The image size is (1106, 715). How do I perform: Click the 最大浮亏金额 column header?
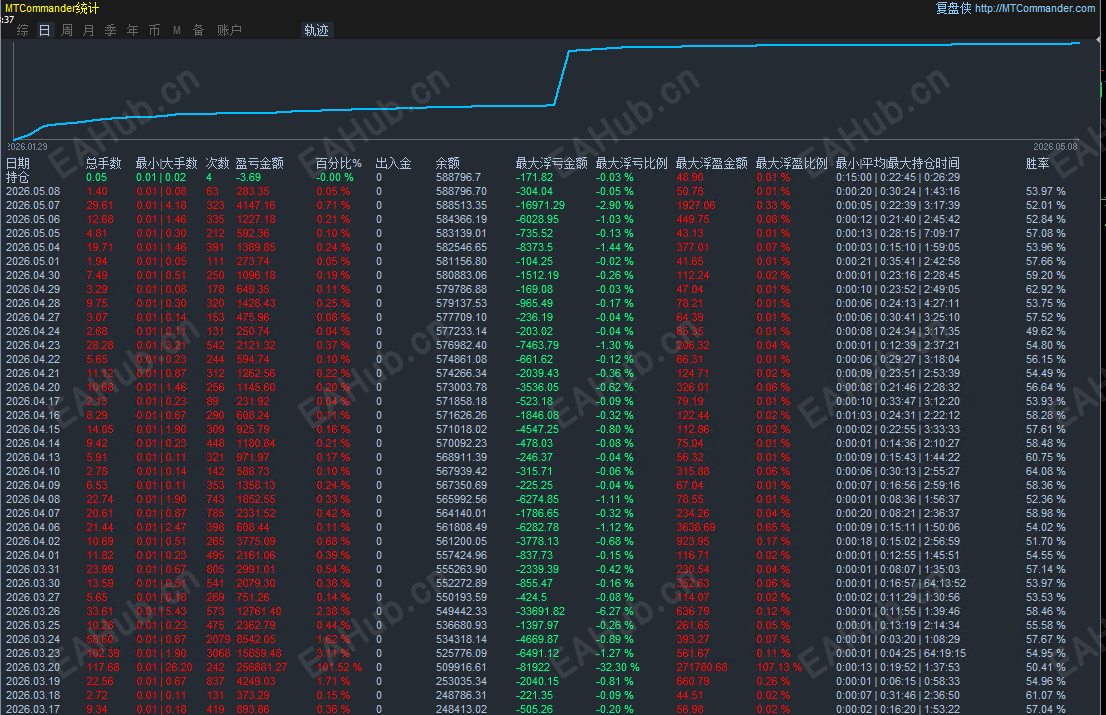click(x=552, y=164)
